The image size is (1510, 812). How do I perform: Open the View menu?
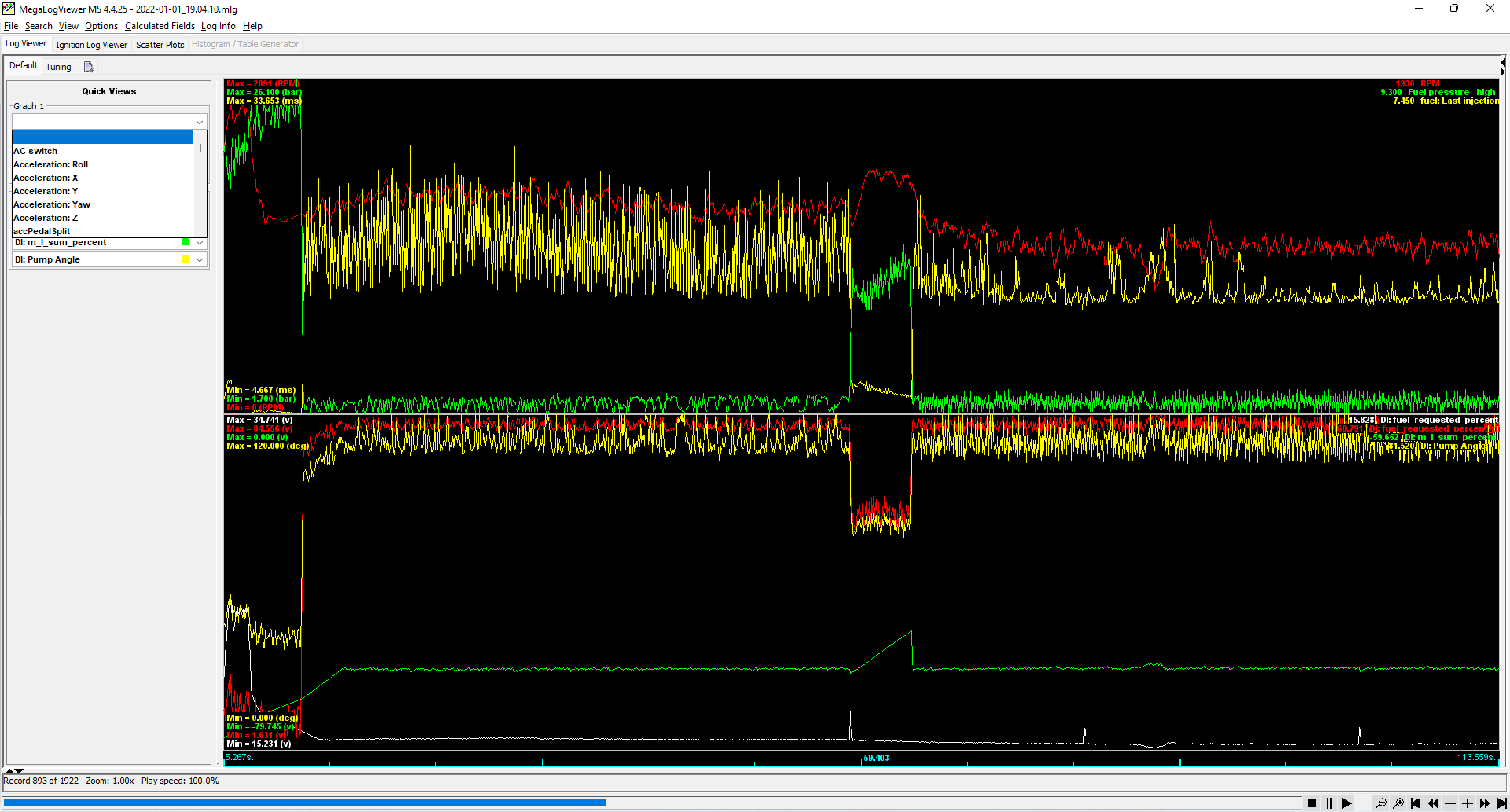pos(68,26)
